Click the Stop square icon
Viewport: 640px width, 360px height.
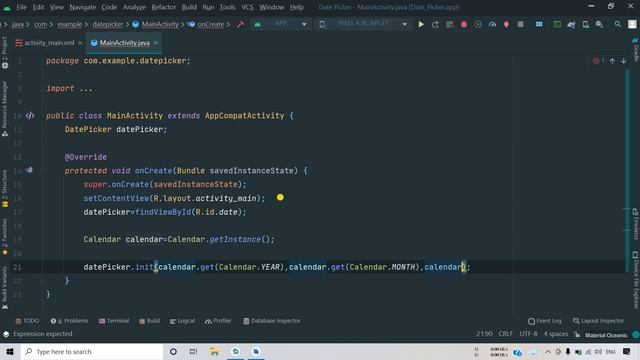[520, 24]
